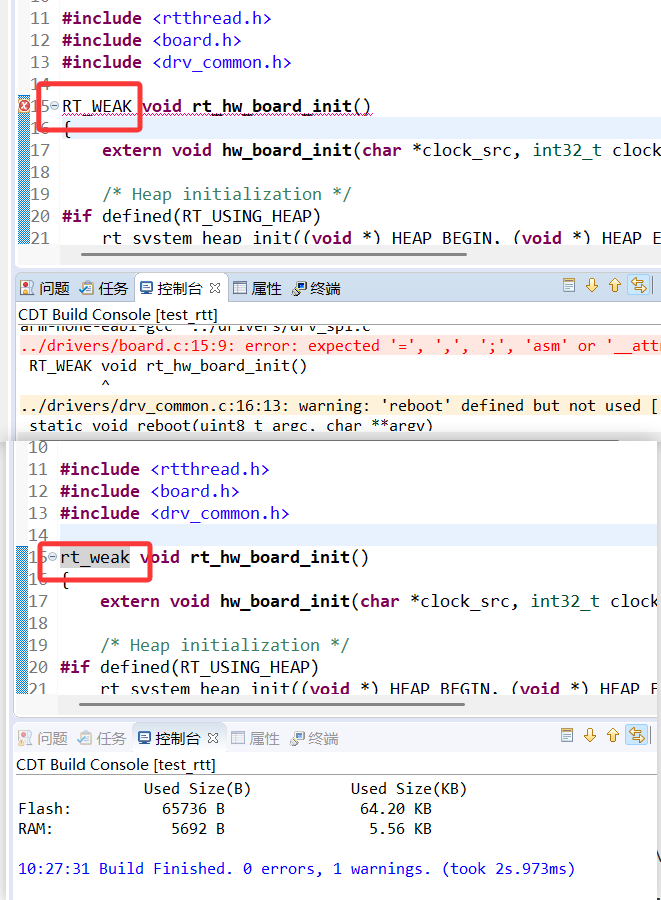Viewport: 661px width, 900px height.
Task: Click the highlighted rt_weak keyword in editor
Action: 95,557
